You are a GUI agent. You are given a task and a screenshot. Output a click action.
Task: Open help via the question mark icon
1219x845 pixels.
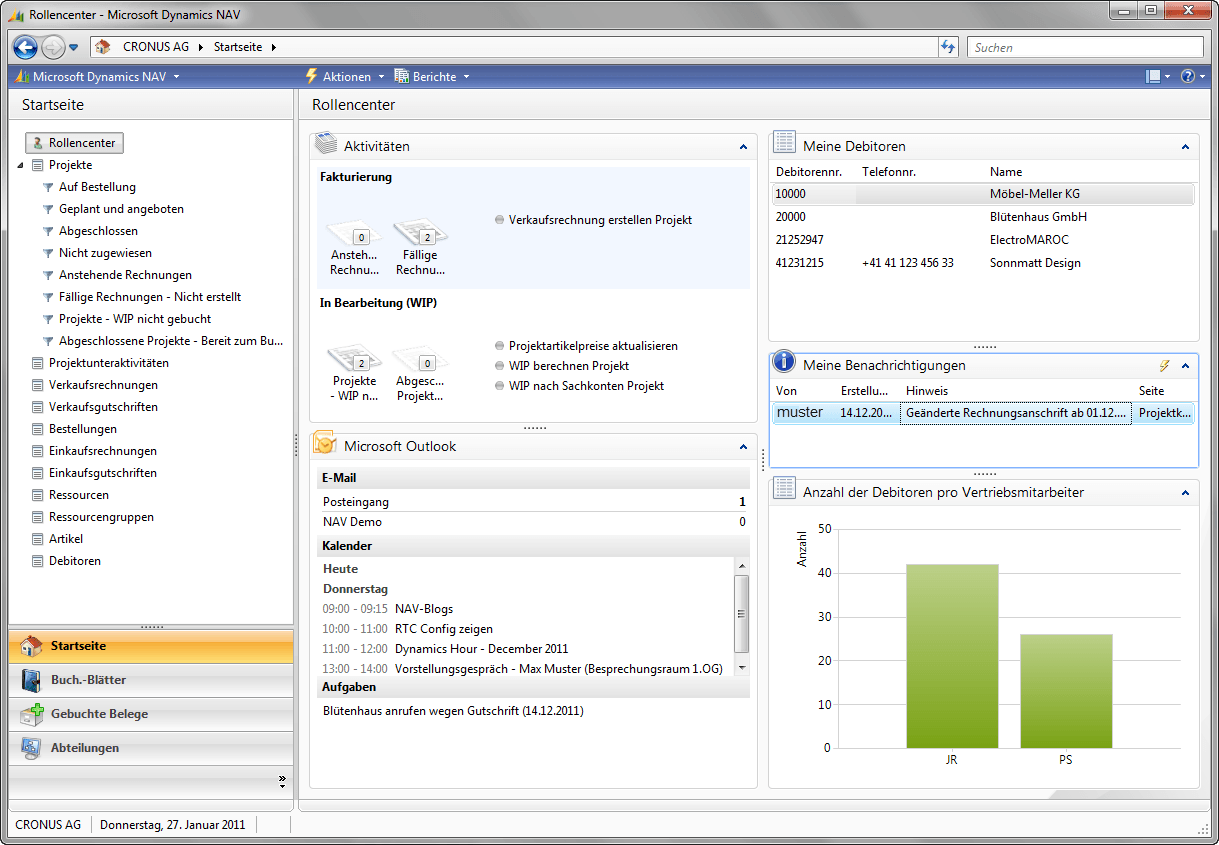(1188, 76)
